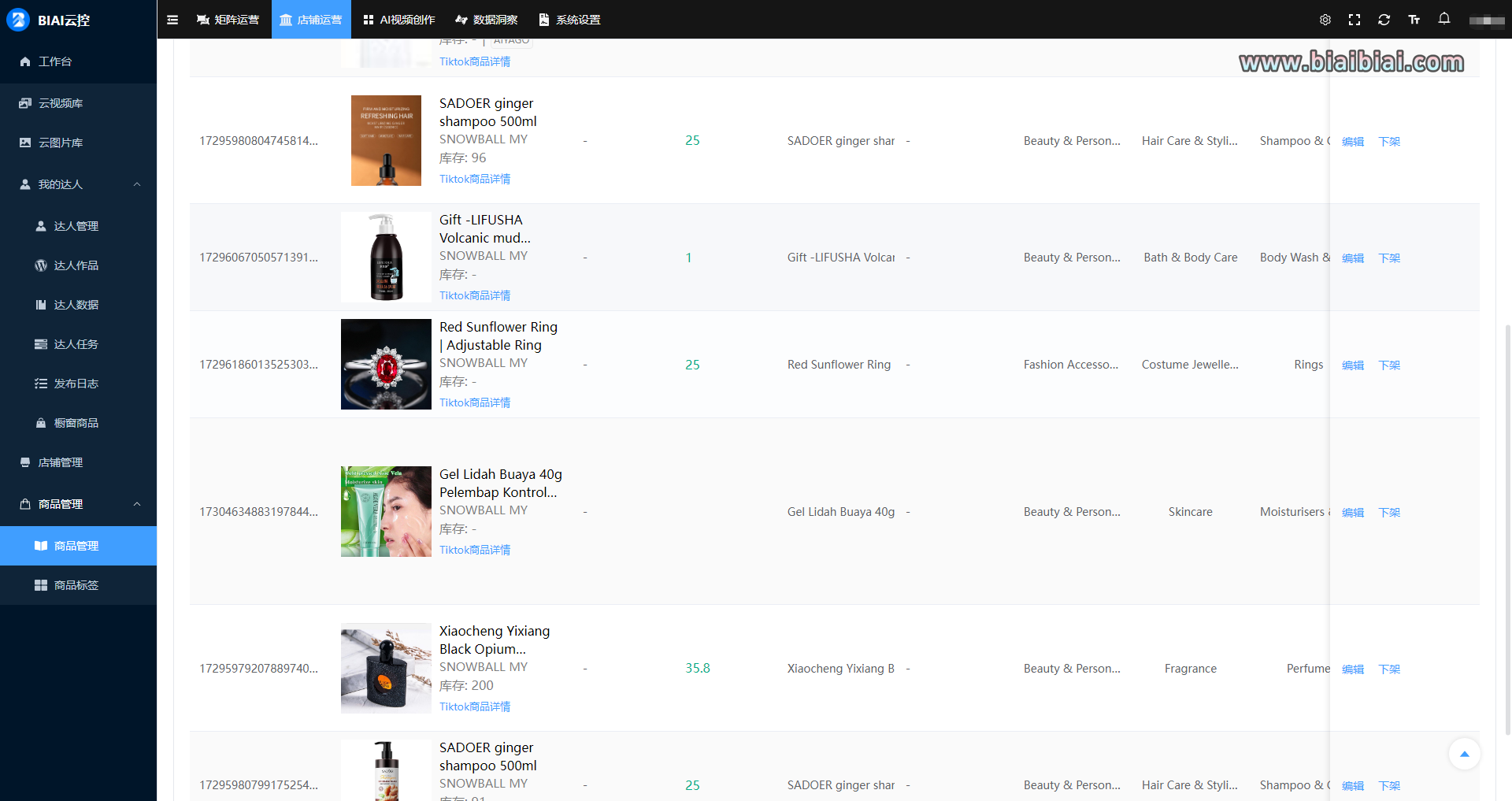
Task: Open Tiktok商品详情 for Xiaocheng Yixiang Black Opium
Action: 475,706
